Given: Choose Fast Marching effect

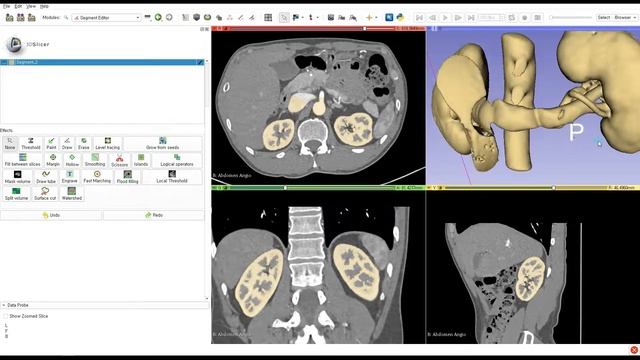Looking at the screenshot, I should coord(97,177).
